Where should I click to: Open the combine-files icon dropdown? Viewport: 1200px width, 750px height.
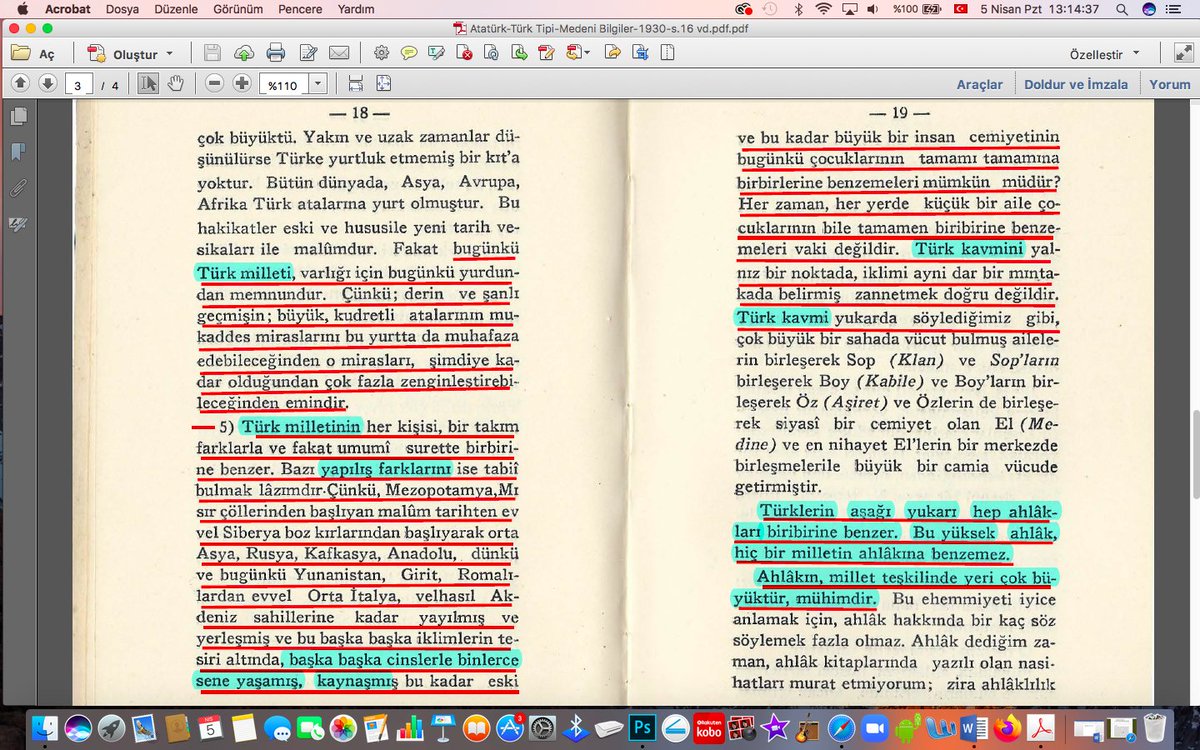[577, 53]
